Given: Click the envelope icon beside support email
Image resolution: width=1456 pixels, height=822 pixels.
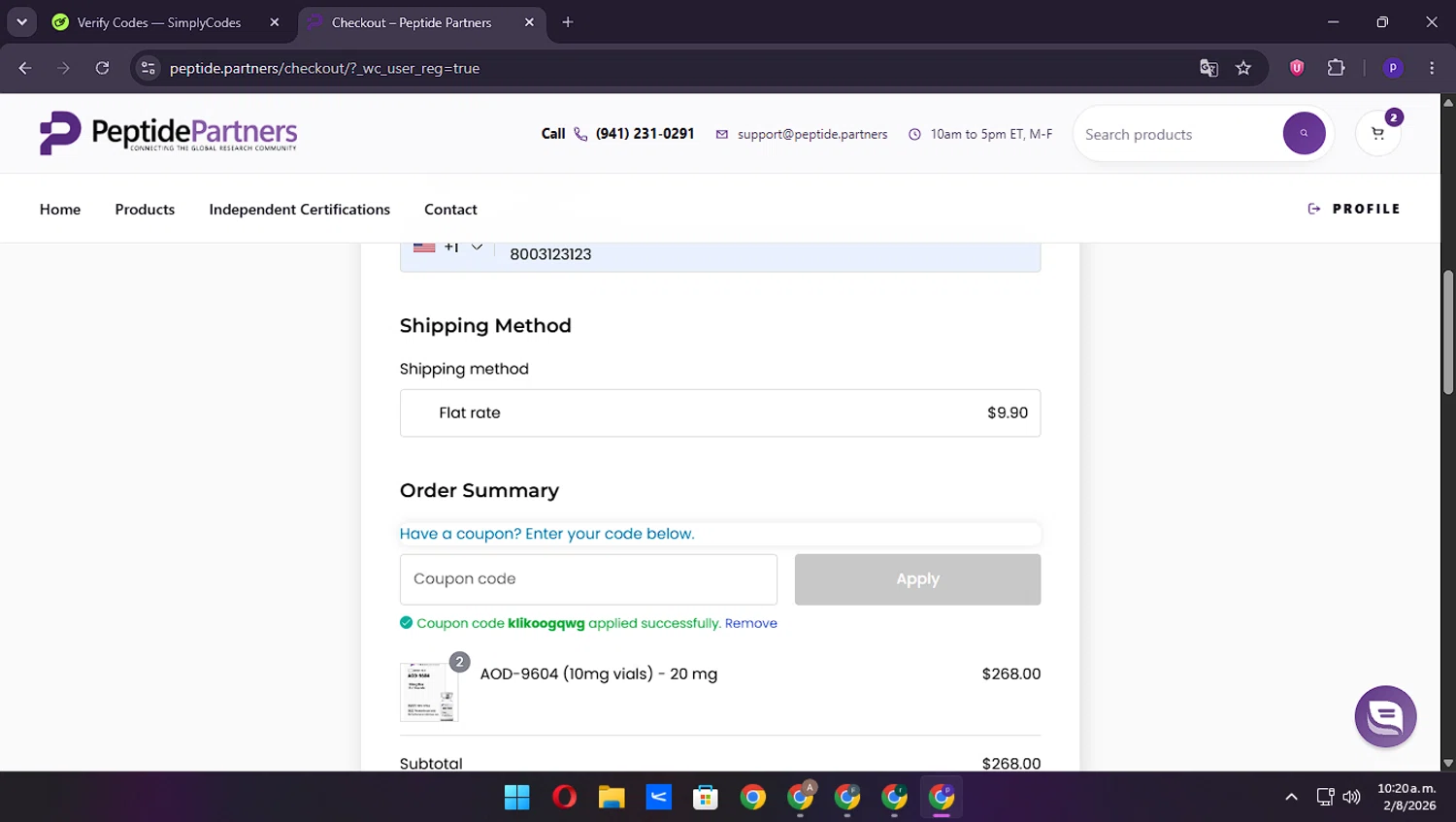Looking at the screenshot, I should pyautogui.click(x=722, y=135).
